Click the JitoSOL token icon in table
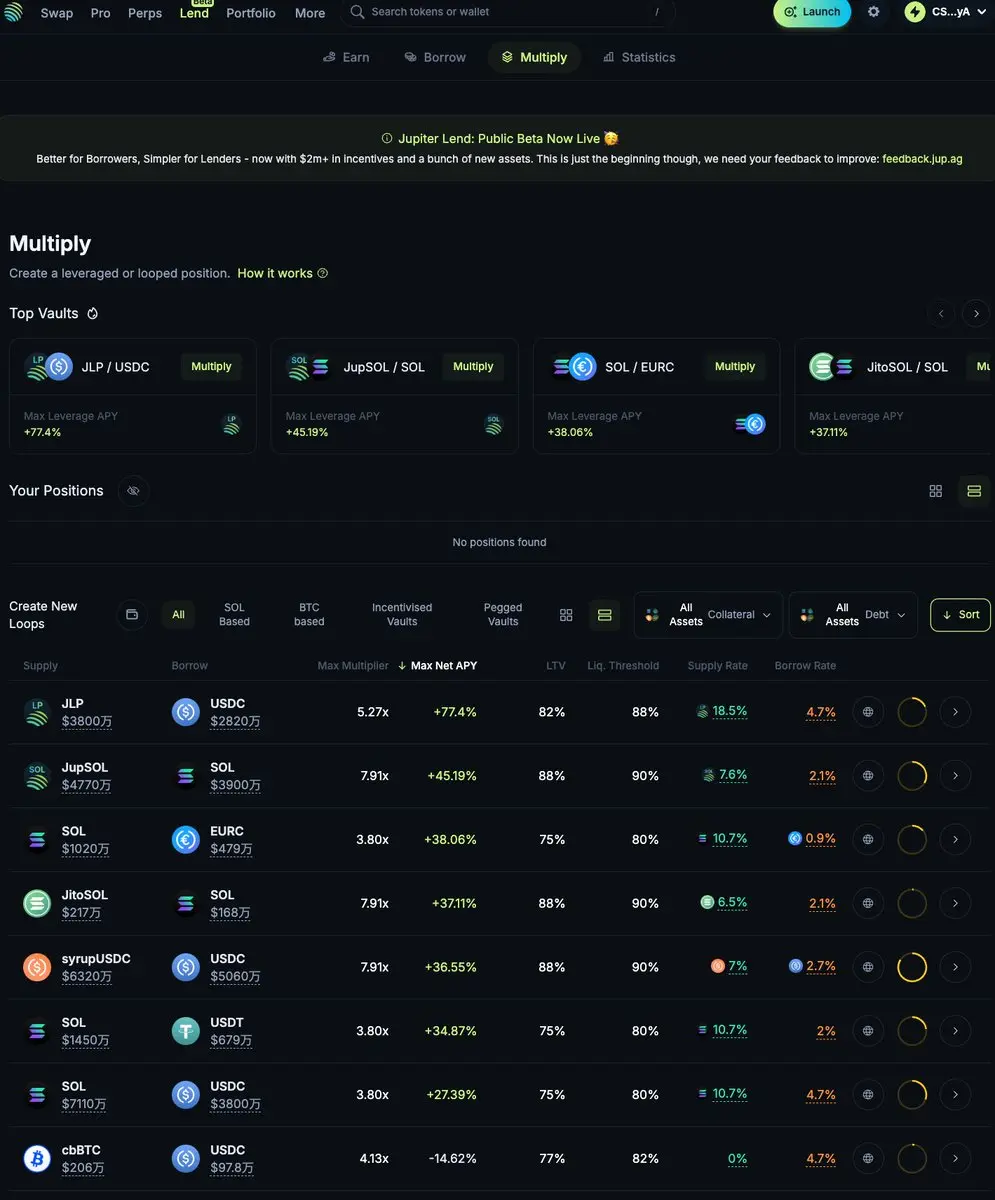995x1200 pixels. 37,903
